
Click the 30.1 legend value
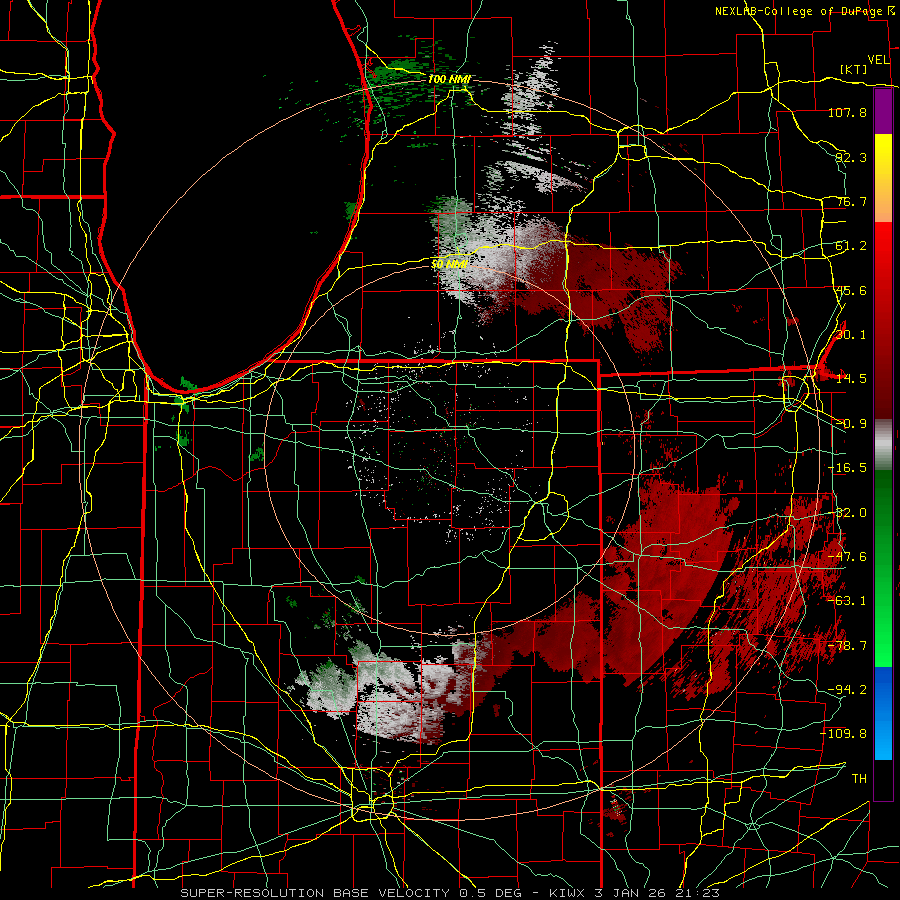click(x=851, y=335)
